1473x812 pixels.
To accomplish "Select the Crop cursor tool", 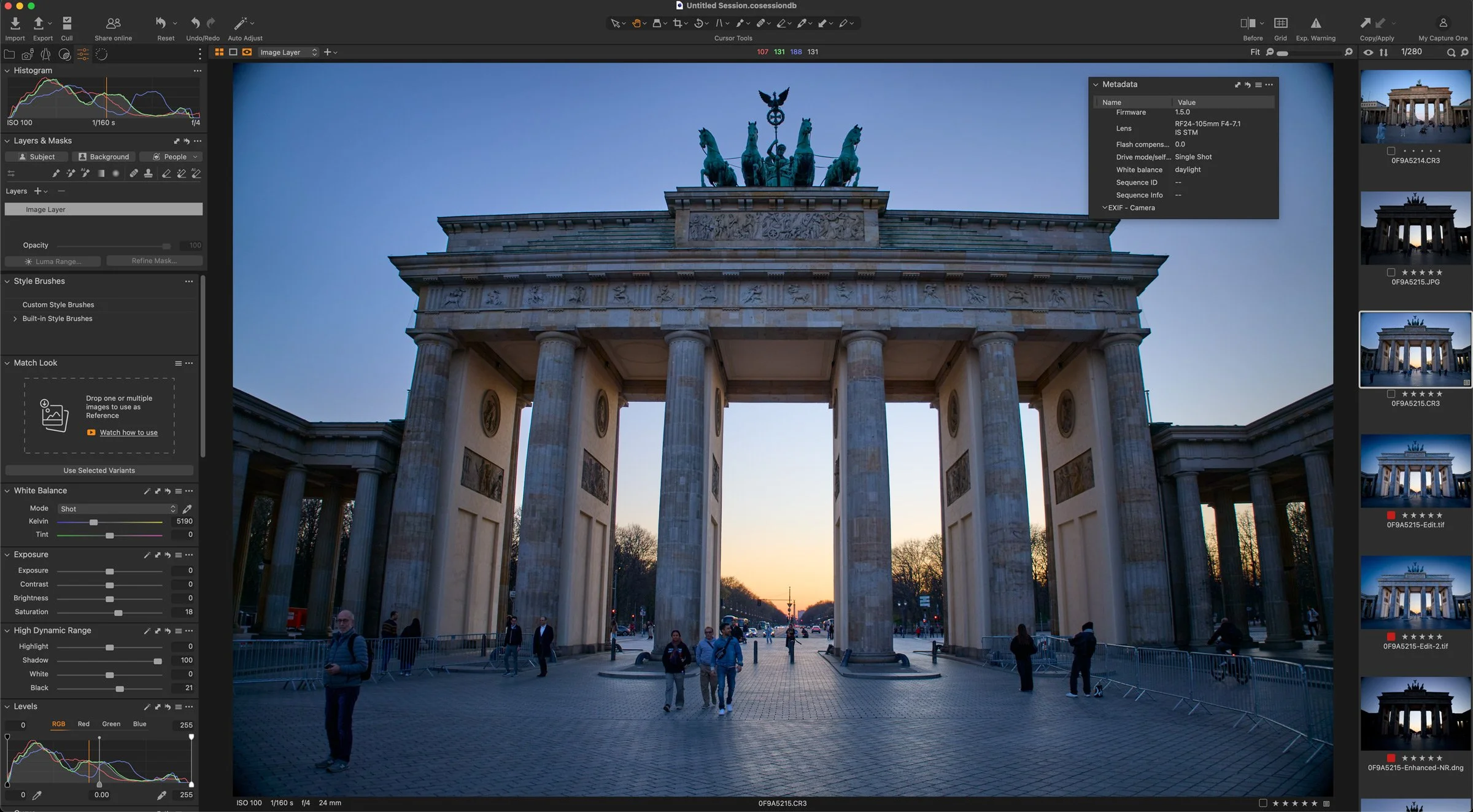I will click(677, 23).
